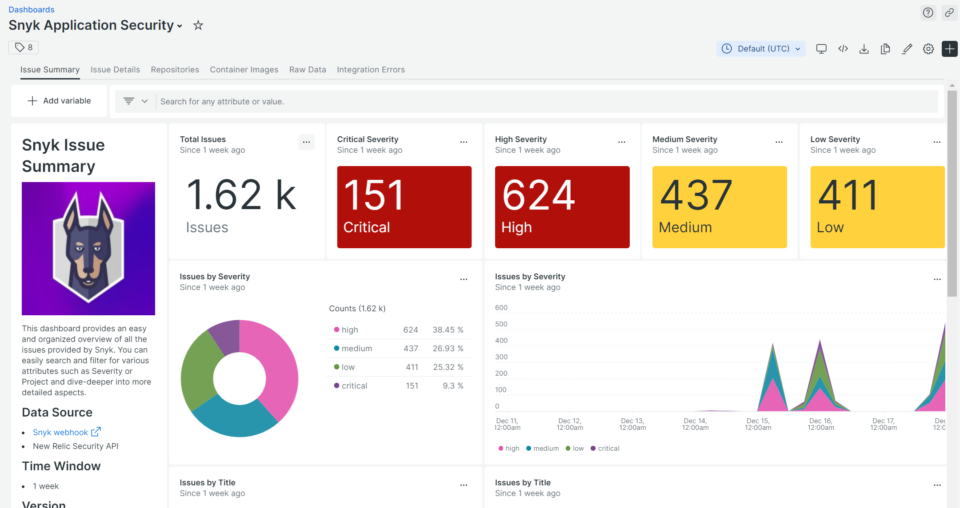Screen dimensions: 960x508
Task: Click the TV mode monitor icon
Action: (822, 49)
